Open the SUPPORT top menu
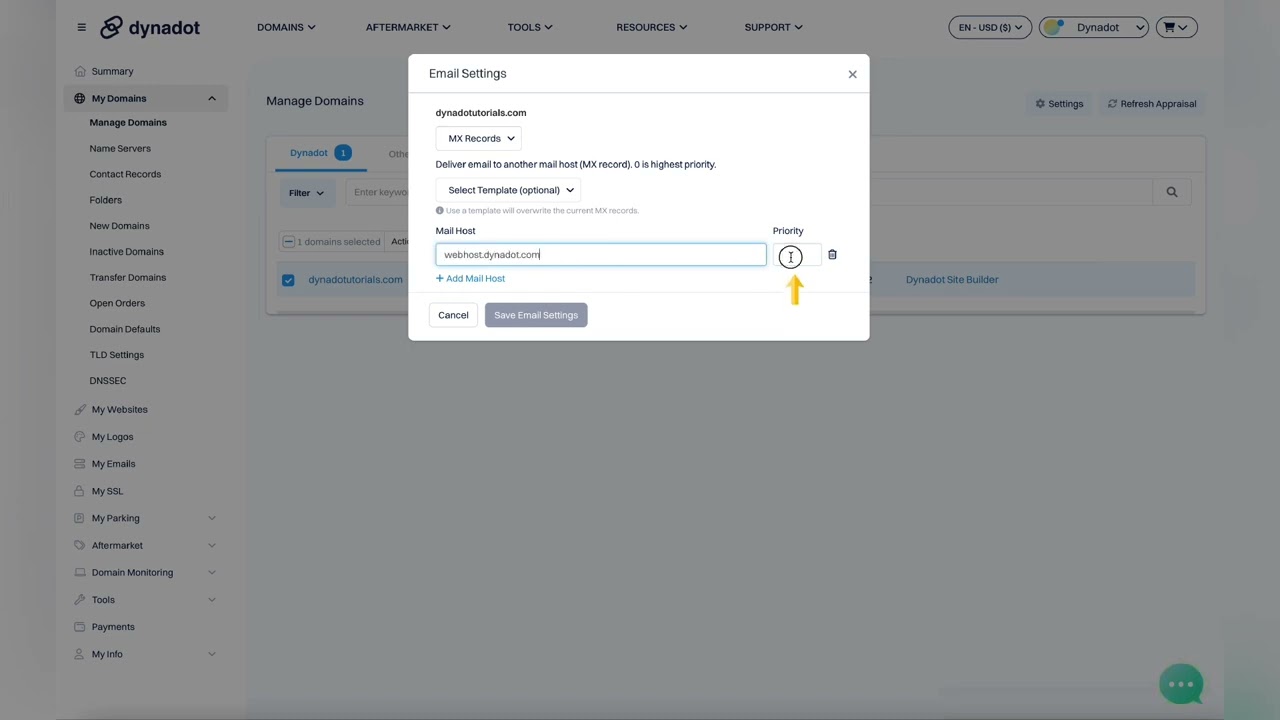Viewport: 1280px width, 720px height. (773, 27)
